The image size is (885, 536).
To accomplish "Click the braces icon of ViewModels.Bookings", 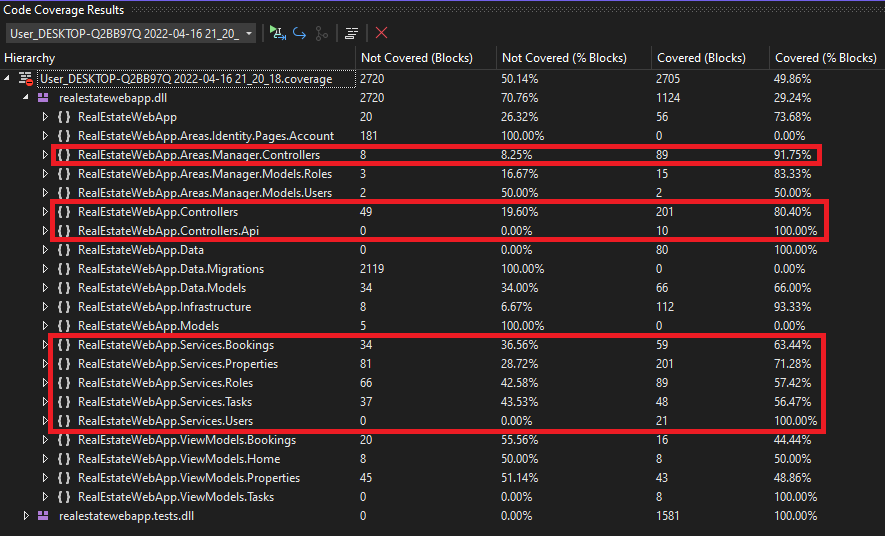I will tap(64, 440).
